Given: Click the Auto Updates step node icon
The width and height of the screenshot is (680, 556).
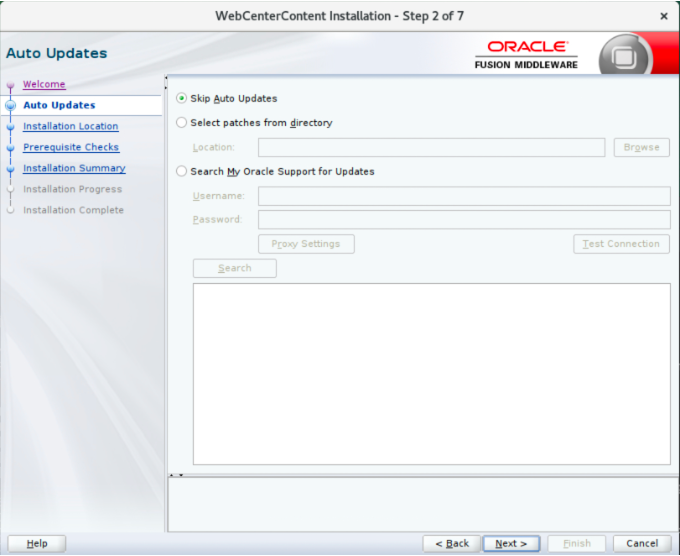Looking at the screenshot, I should click(x=11, y=105).
